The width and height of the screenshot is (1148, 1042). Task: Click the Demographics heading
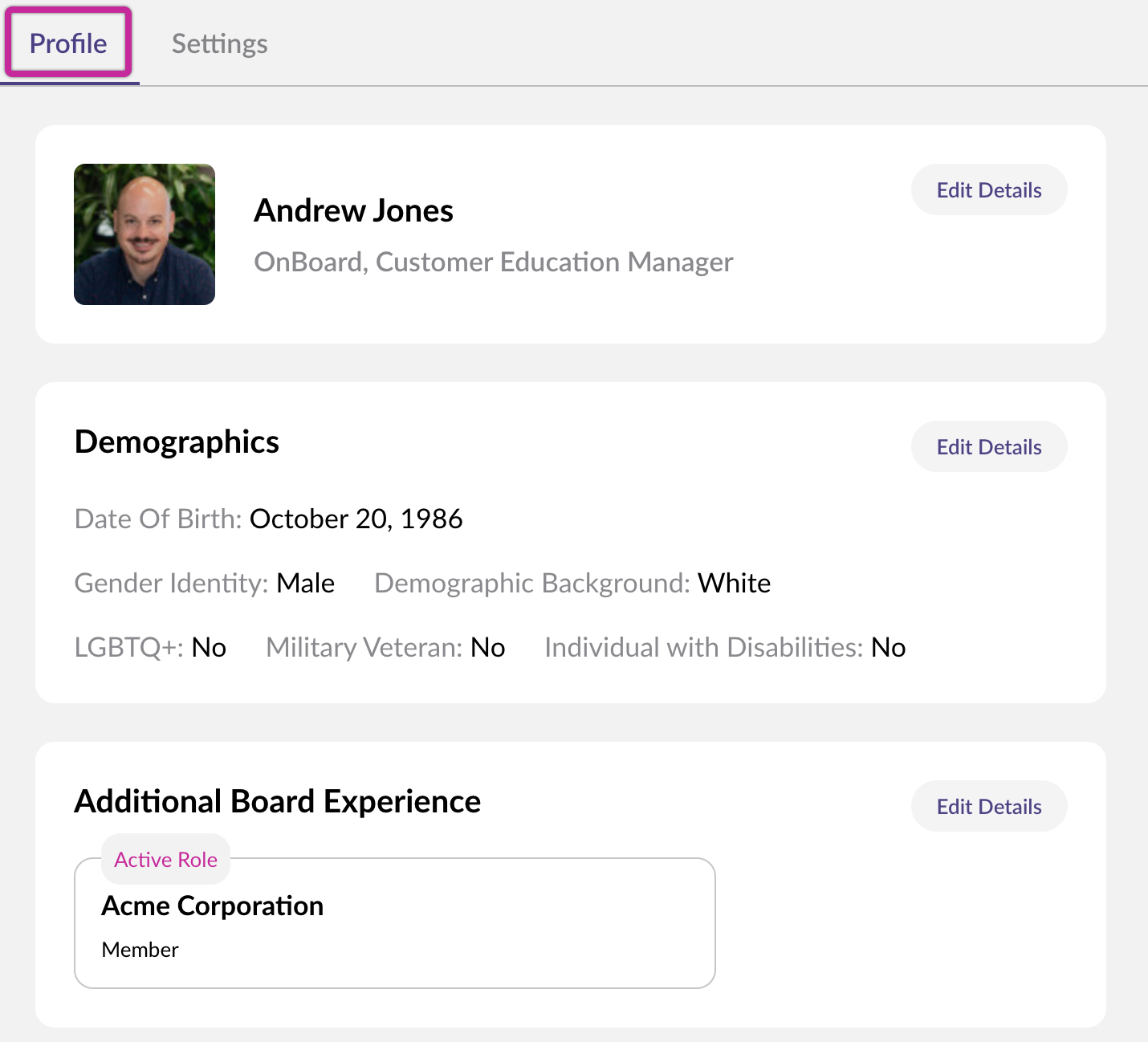pos(177,442)
